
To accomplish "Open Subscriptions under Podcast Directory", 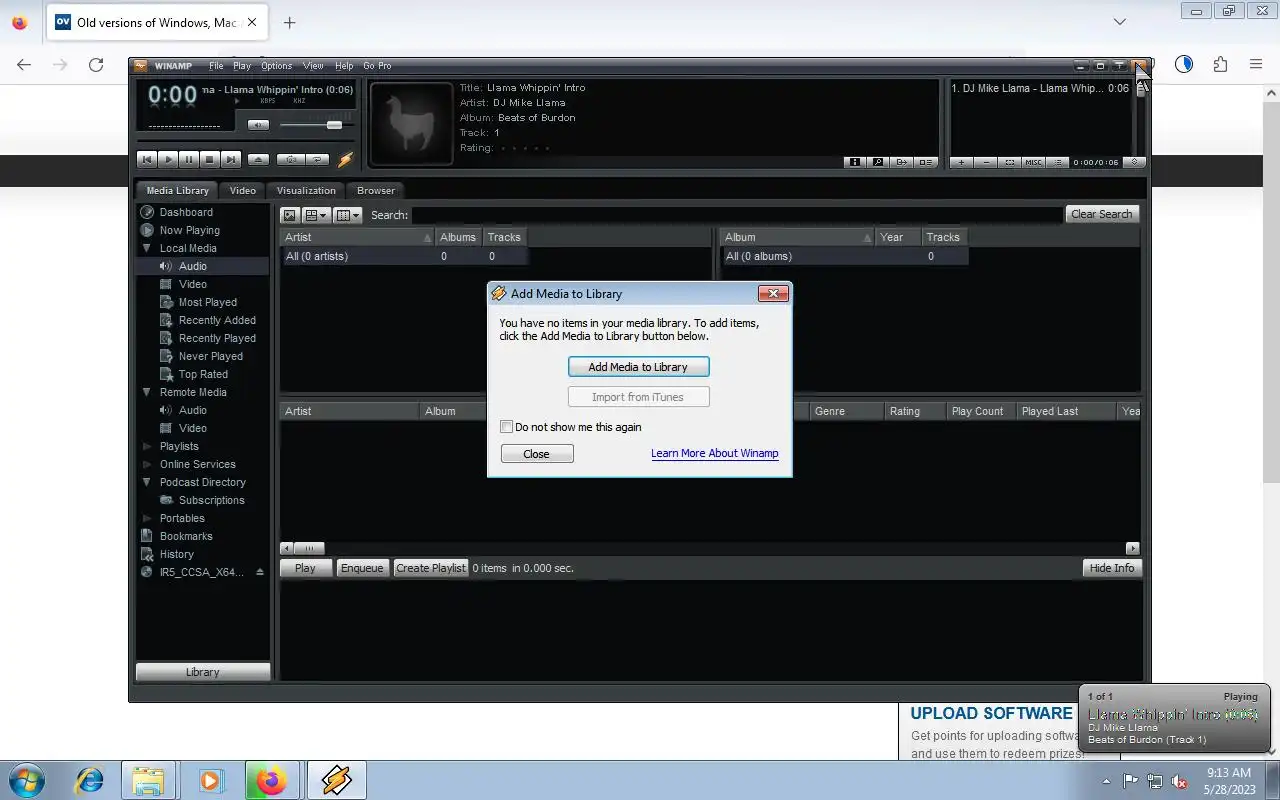I will pyautogui.click(x=211, y=500).
